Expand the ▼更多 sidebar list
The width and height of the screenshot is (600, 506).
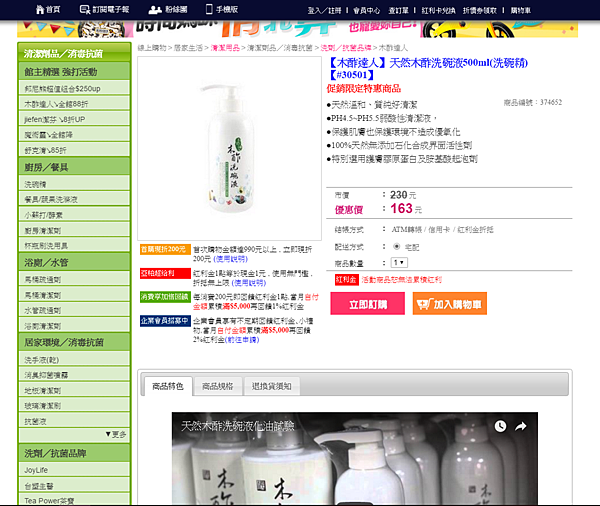click(115, 434)
